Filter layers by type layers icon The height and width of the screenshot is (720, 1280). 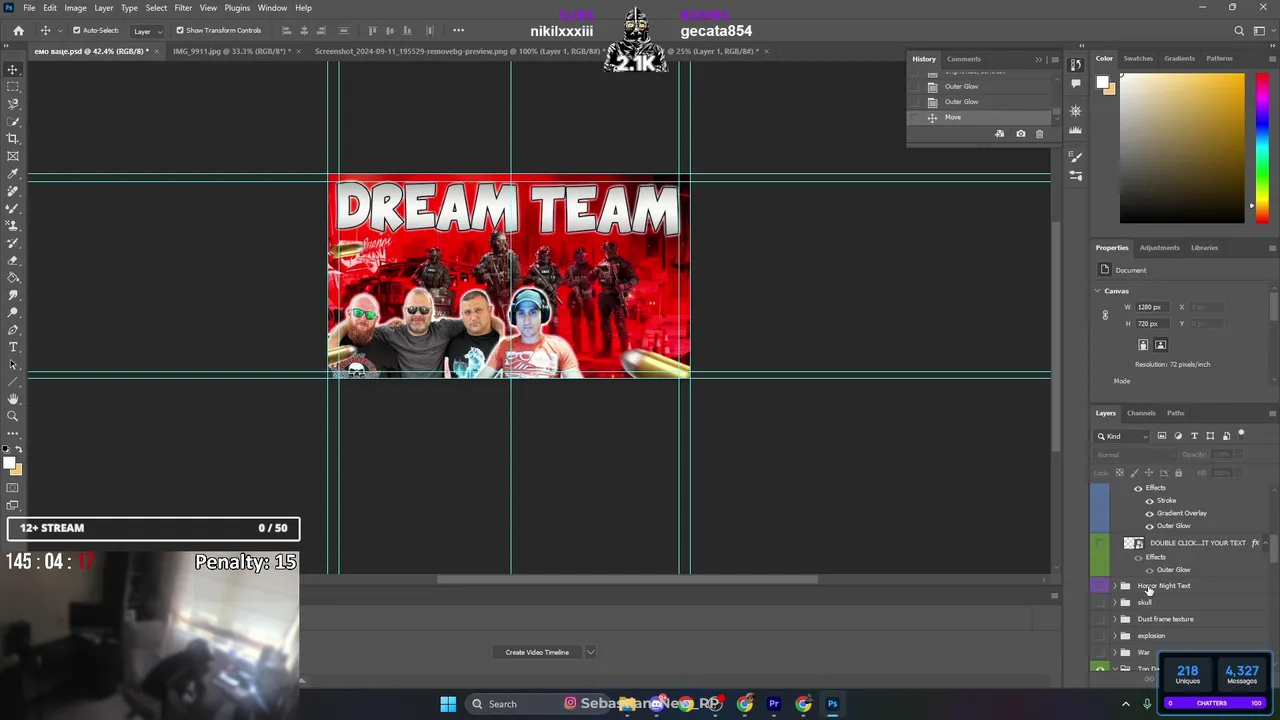point(1194,436)
